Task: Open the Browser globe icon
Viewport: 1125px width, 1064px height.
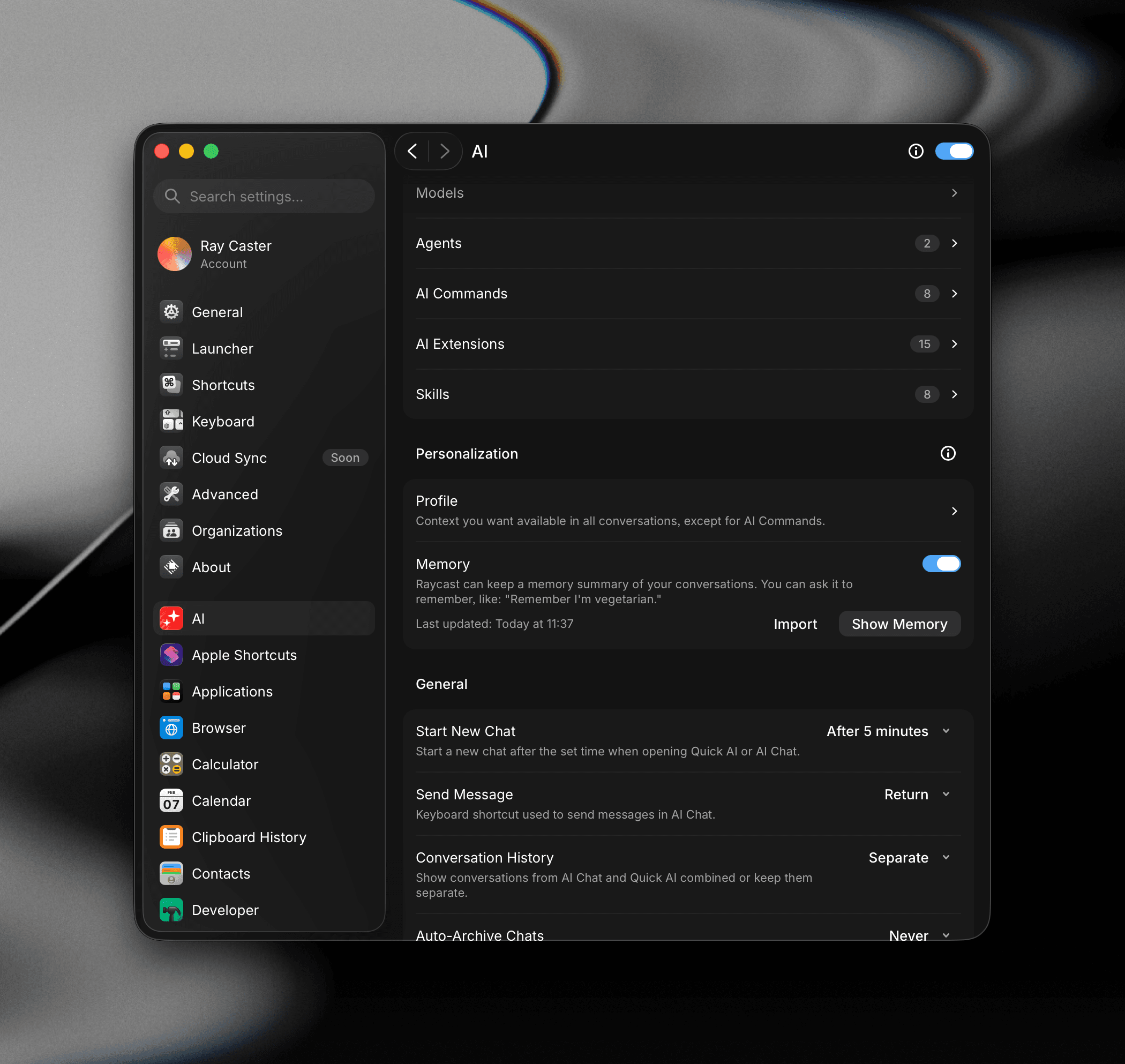Action: (171, 728)
